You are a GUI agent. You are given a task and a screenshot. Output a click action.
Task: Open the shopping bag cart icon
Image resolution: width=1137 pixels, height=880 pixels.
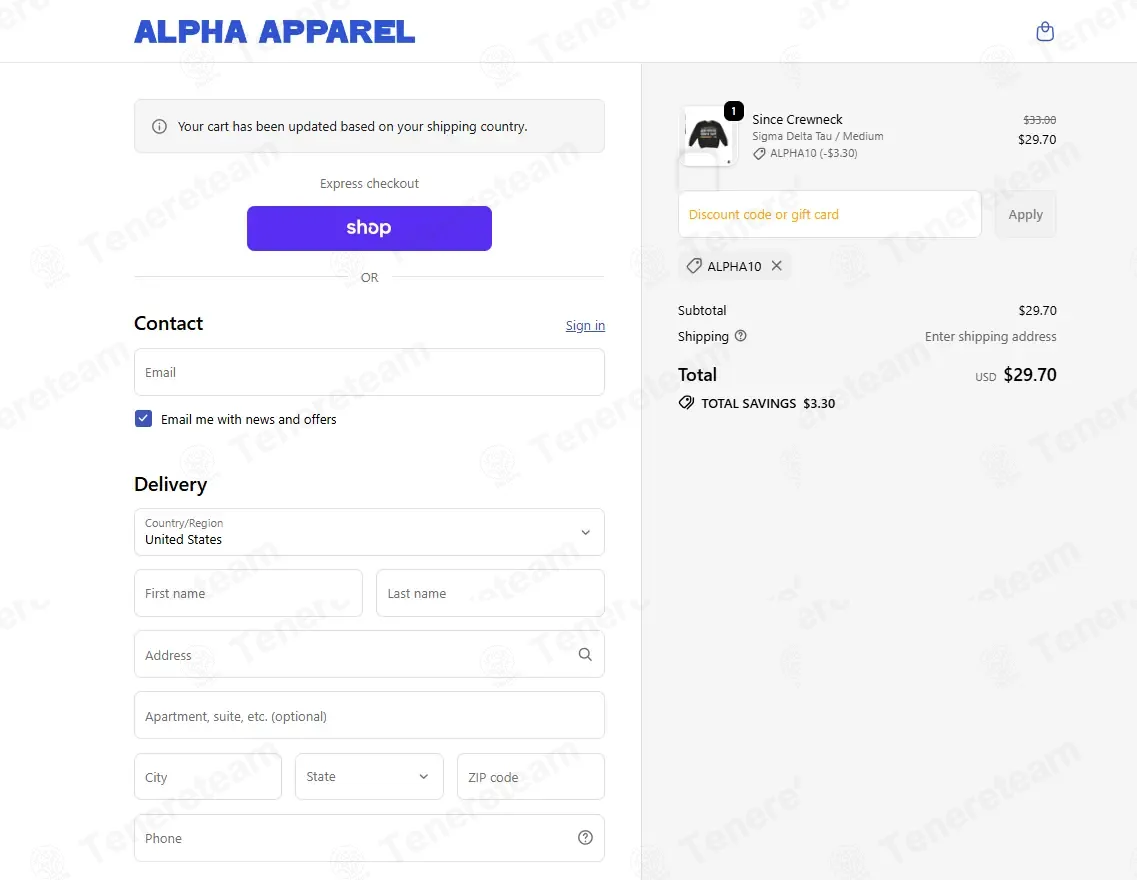pyautogui.click(x=1045, y=32)
